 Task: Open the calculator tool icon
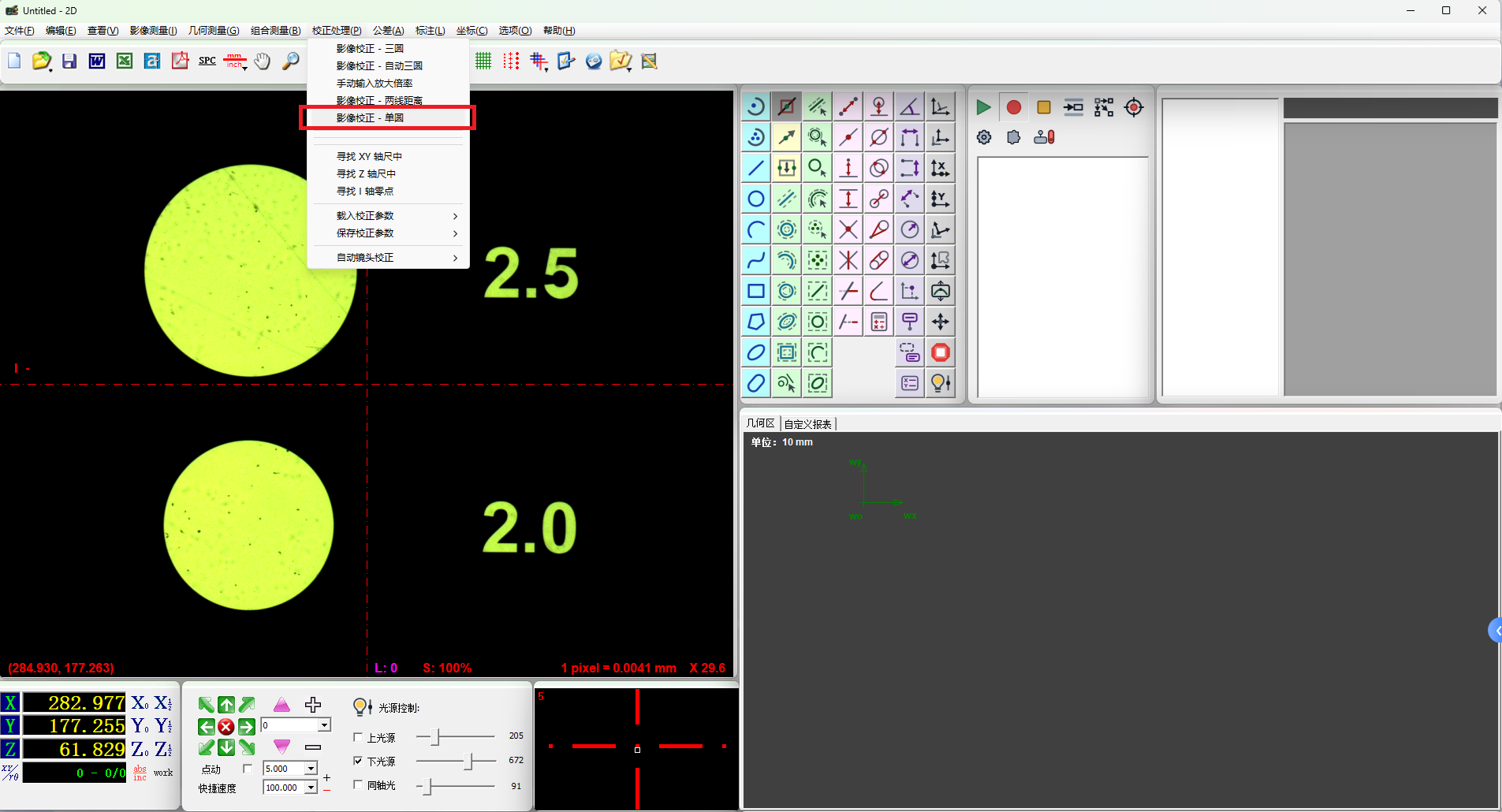879,322
